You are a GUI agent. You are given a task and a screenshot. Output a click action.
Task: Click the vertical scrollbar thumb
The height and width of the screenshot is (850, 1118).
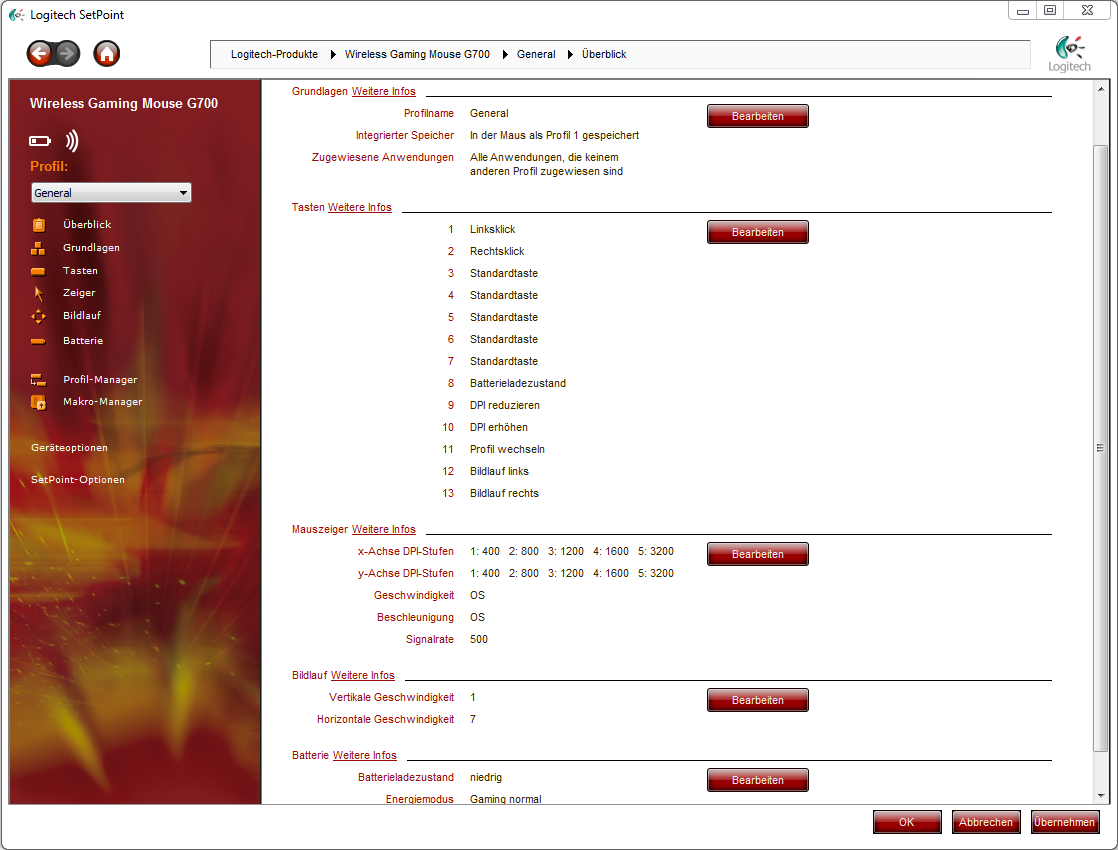pyautogui.click(x=1100, y=447)
